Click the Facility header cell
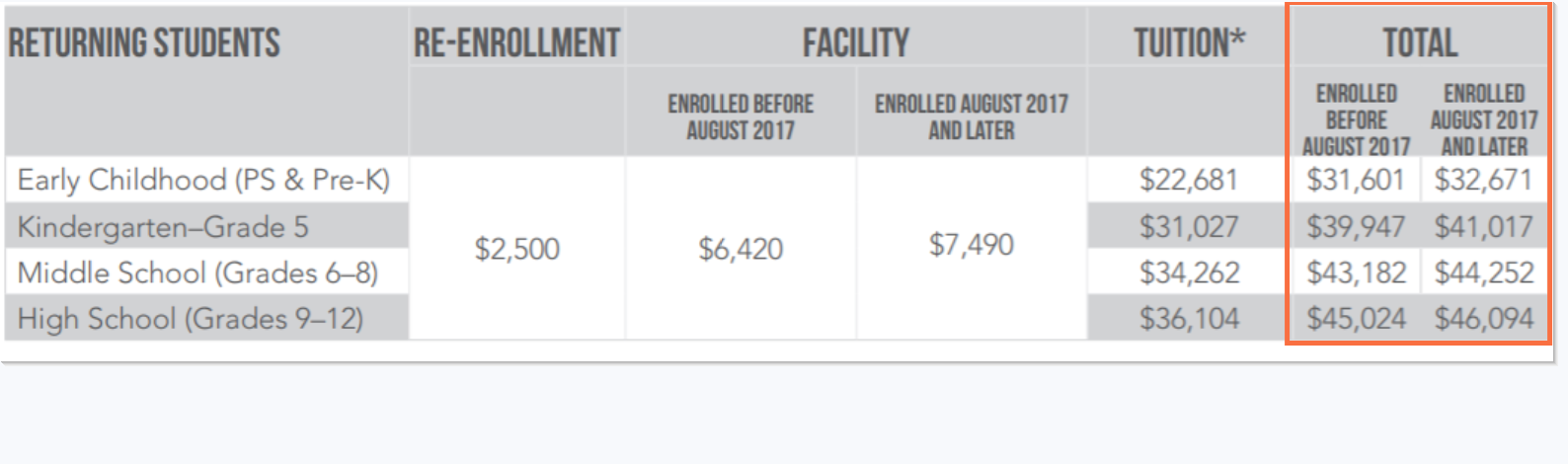The height and width of the screenshot is (464, 1568). (x=855, y=43)
